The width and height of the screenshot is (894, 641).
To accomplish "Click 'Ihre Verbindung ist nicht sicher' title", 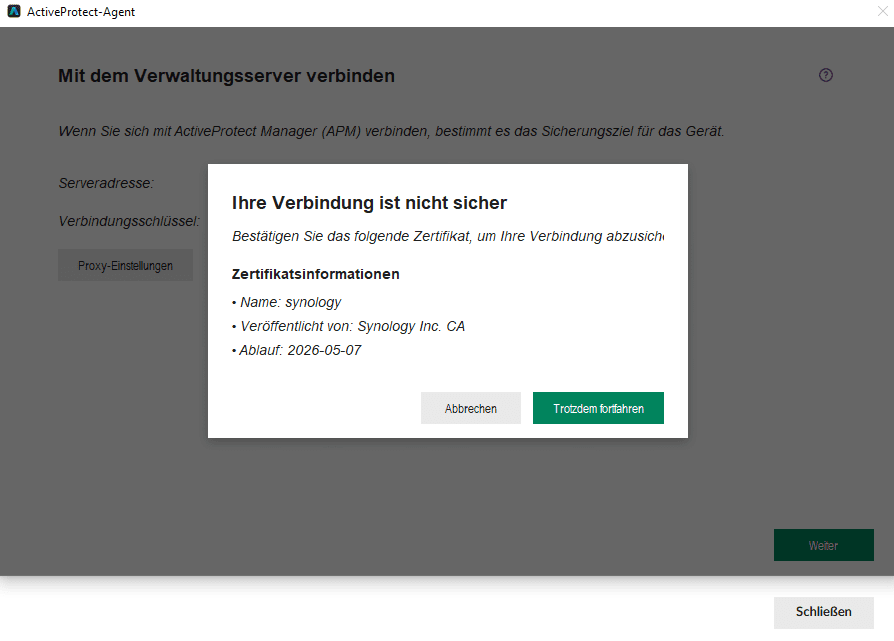I will point(369,203).
